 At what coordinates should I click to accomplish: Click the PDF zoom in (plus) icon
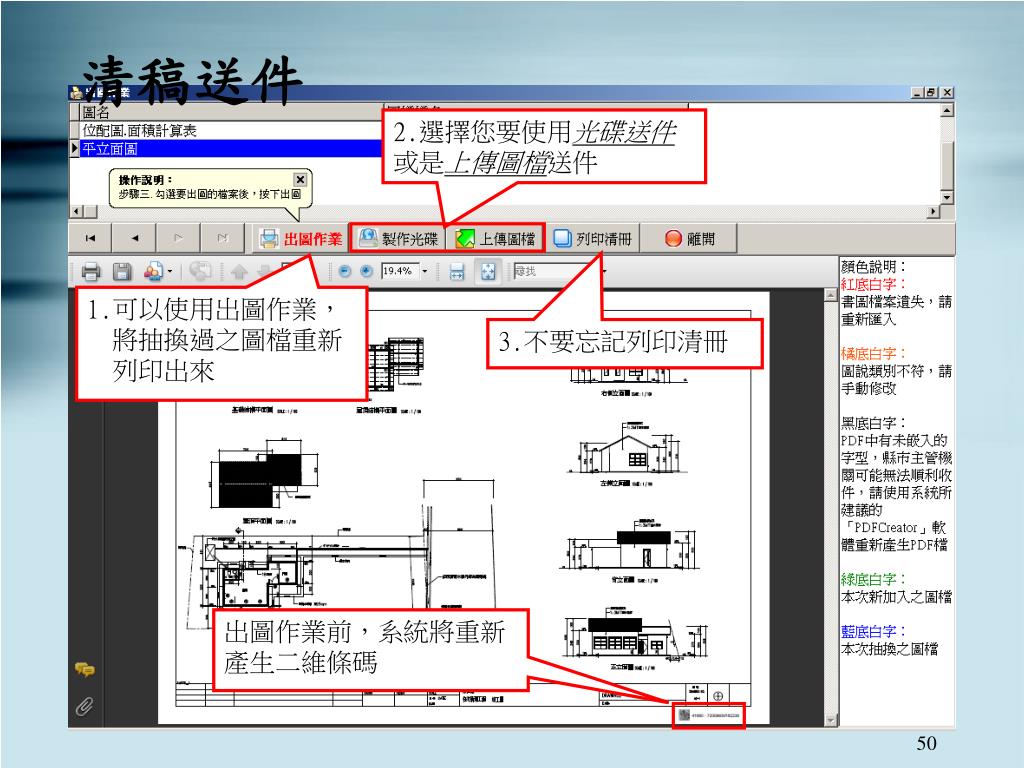point(366,271)
